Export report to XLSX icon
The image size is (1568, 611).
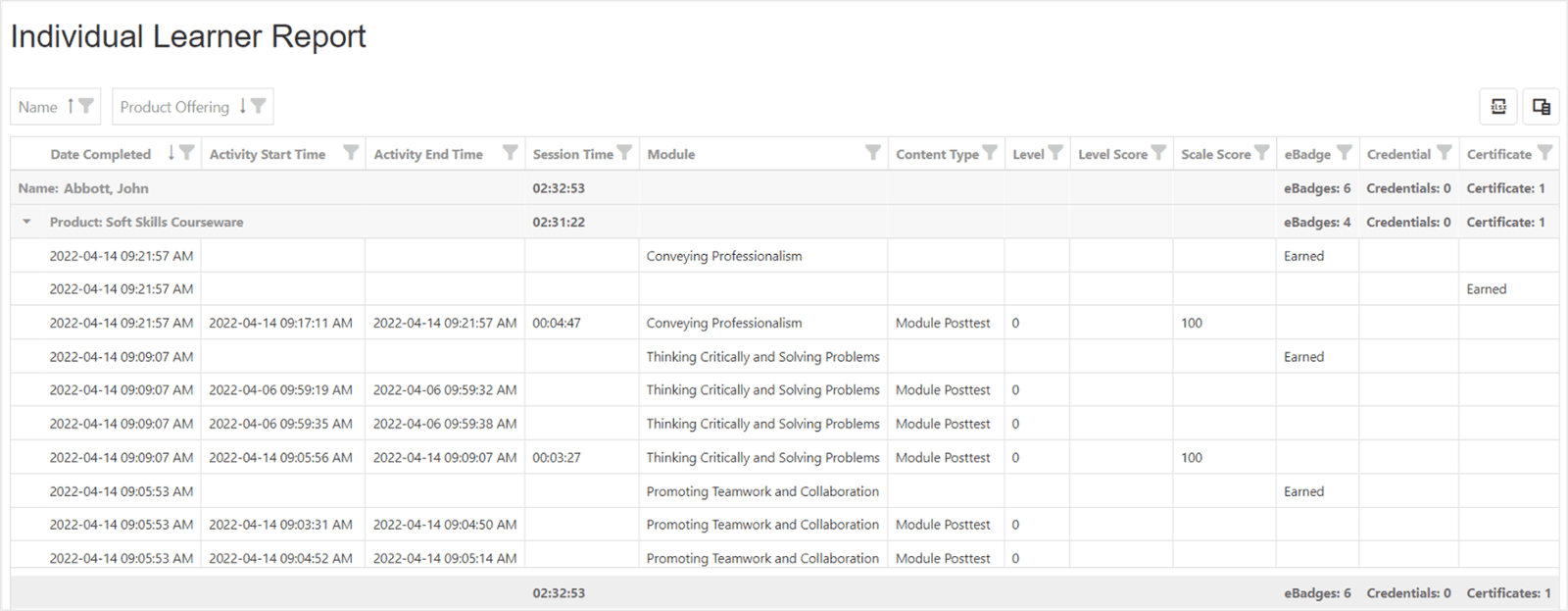(1498, 107)
